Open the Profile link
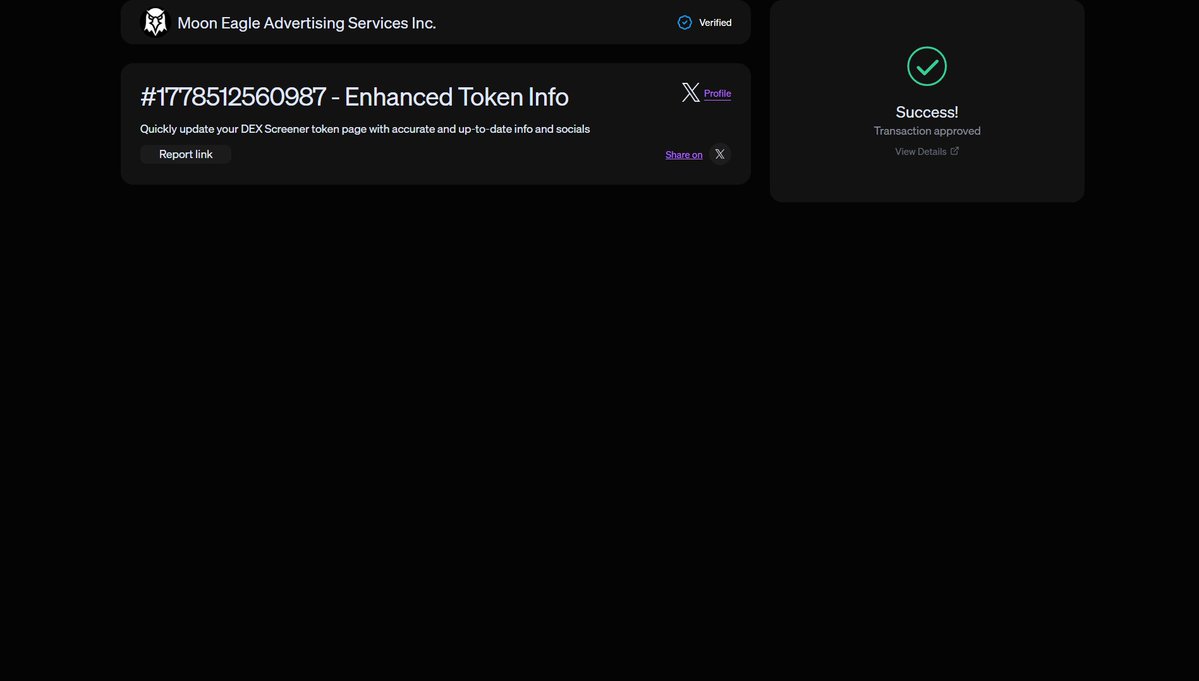 [717, 93]
